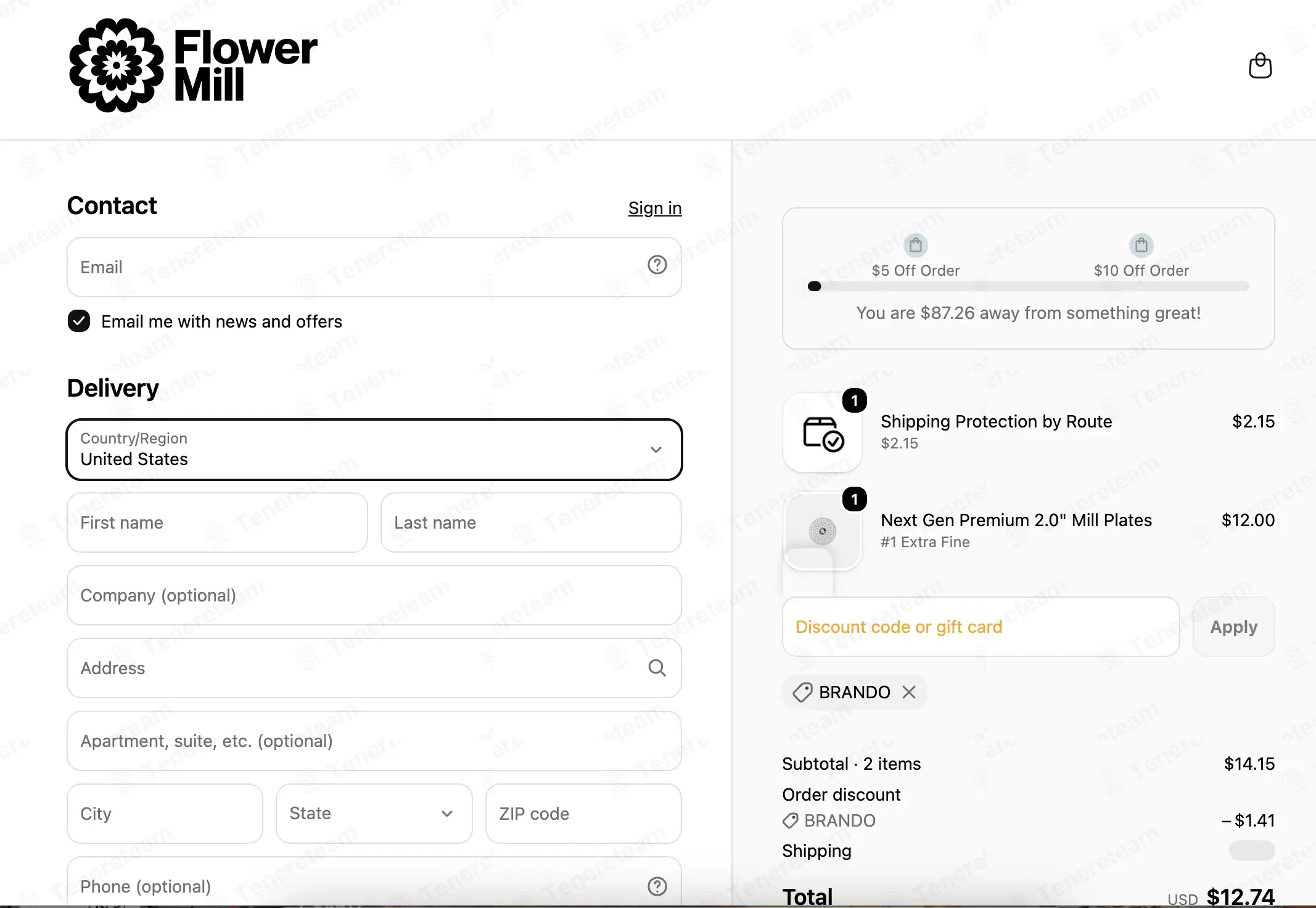Click the $12.74 total amount
This screenshot has height=908, width=1316.
1240,896
